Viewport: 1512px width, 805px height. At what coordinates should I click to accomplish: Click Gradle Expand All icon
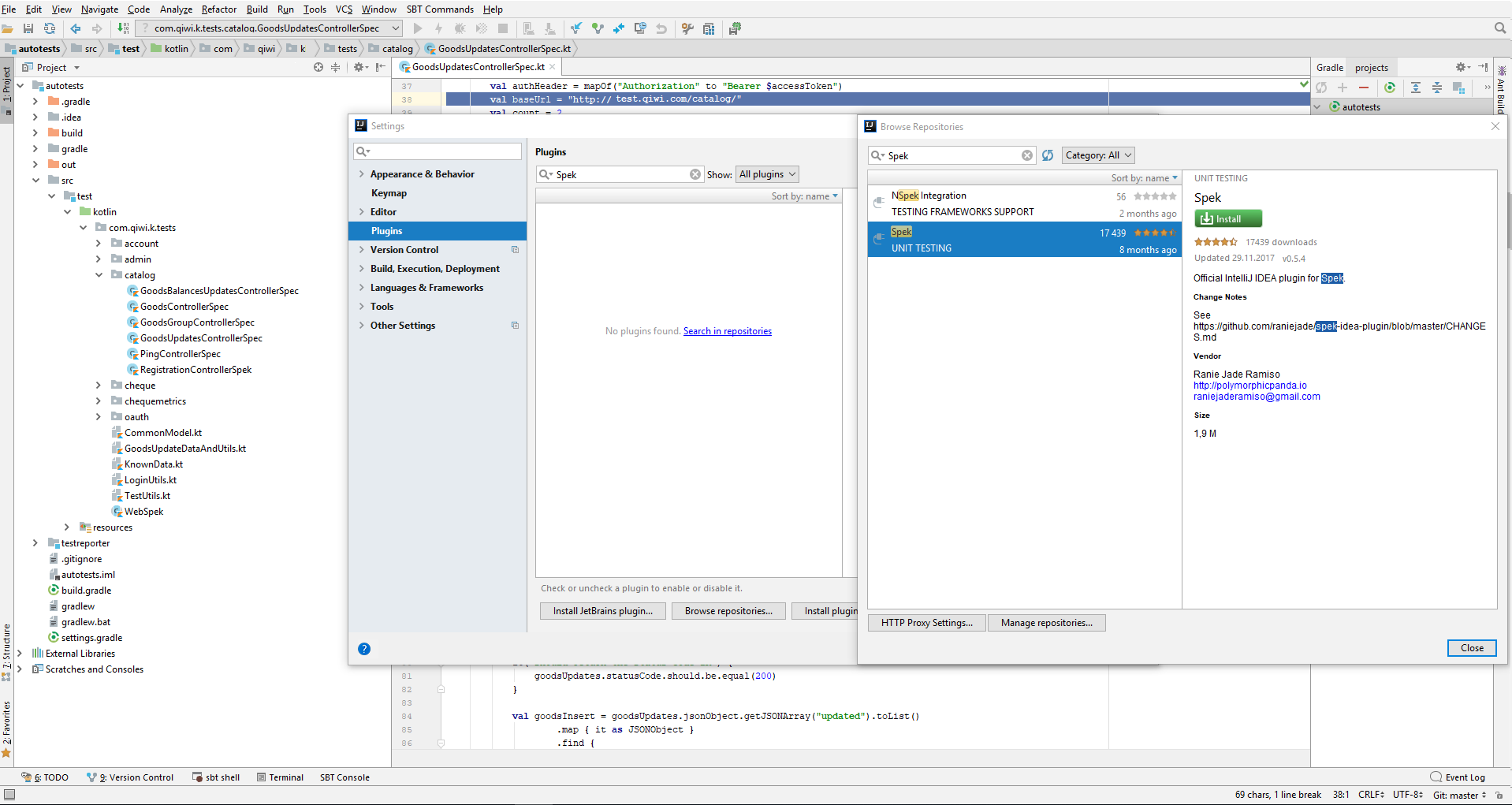(1416, 88)
